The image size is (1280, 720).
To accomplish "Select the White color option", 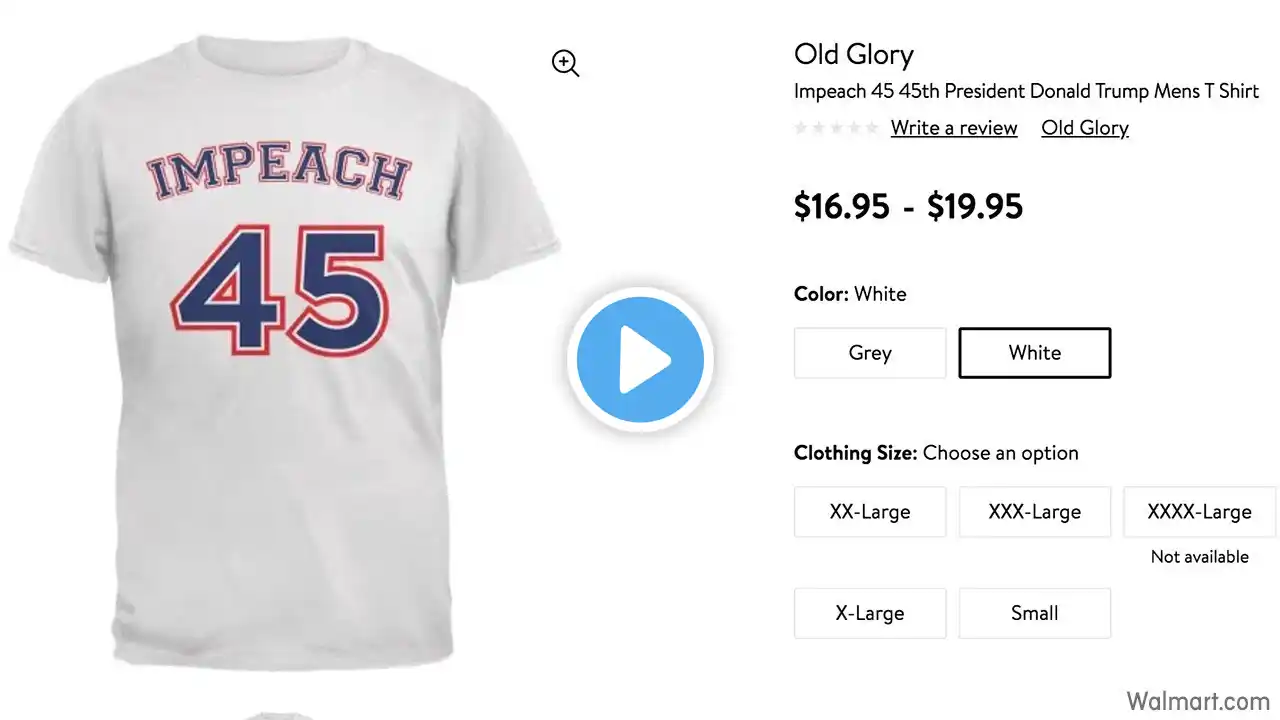I will 1035,353.
